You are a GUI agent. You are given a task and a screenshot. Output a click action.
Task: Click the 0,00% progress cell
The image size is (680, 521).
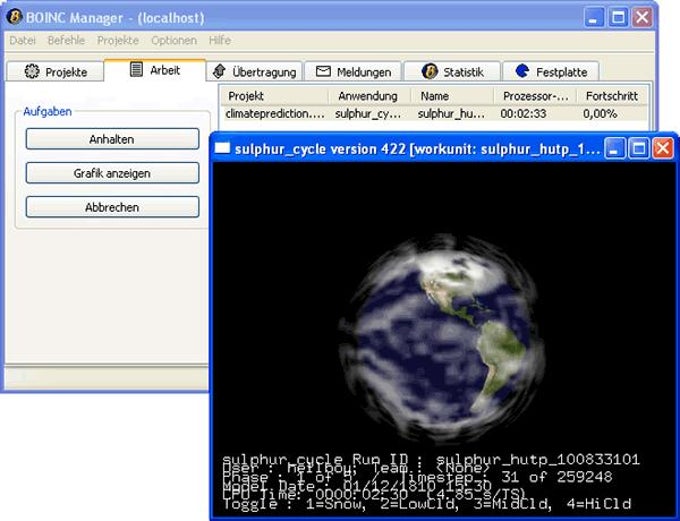600,114
